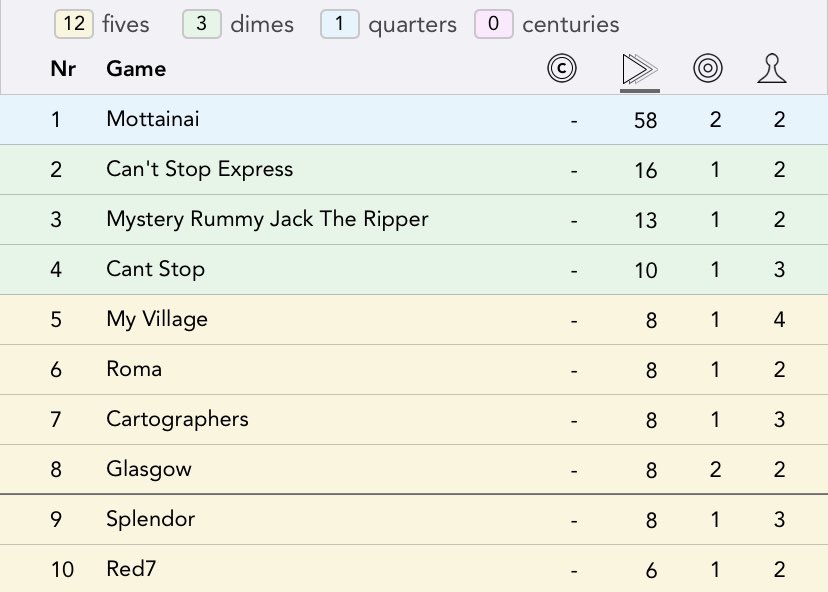Open the Red7 game row
Viewport: 828px width, 592px height.
[414, 569]
